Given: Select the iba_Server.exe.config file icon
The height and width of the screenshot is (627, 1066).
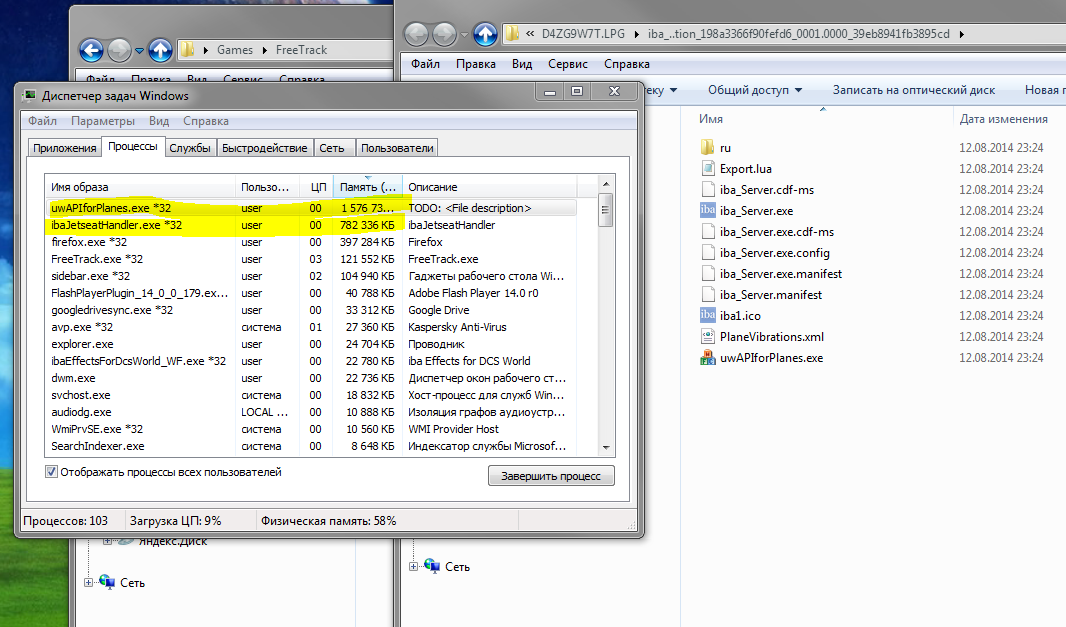Looking at the screenshot, I should [x=707, y=253].
